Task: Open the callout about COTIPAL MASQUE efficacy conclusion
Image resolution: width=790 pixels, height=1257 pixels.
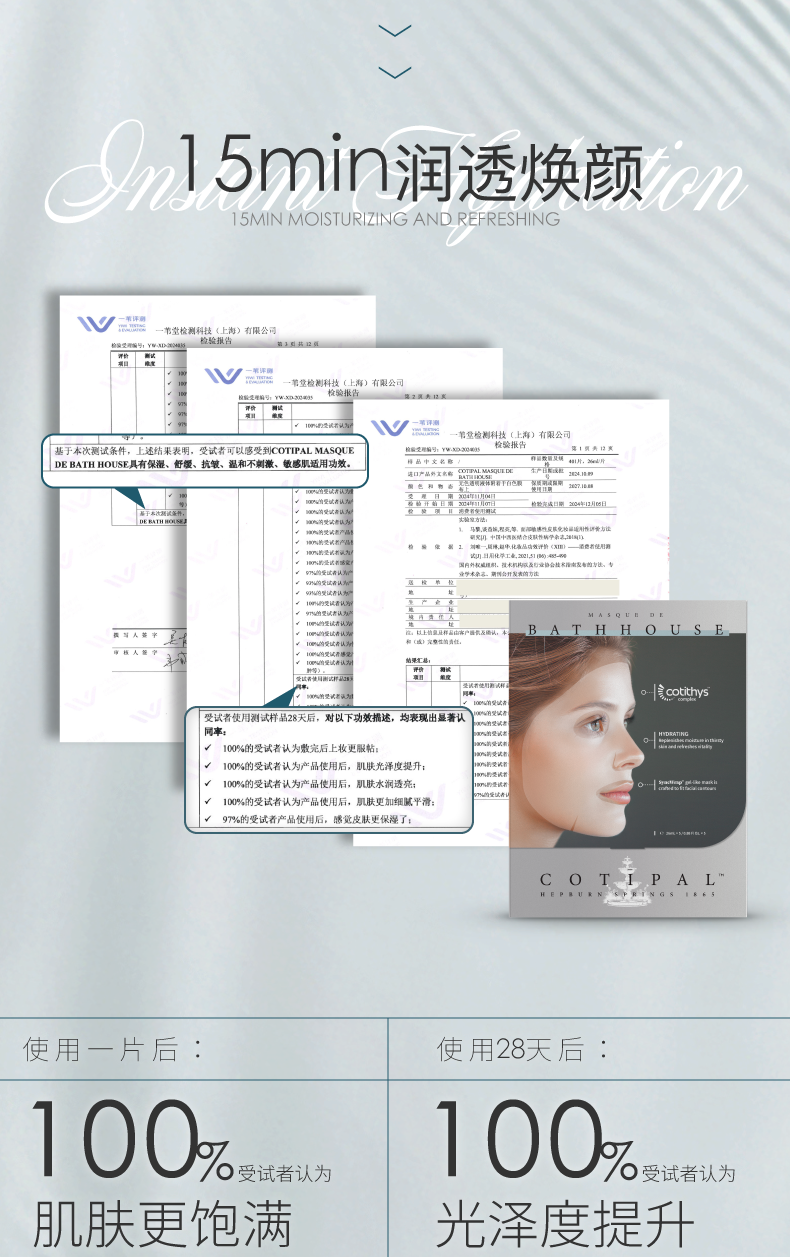Action: pyautogui.click(x=204, y=458)
